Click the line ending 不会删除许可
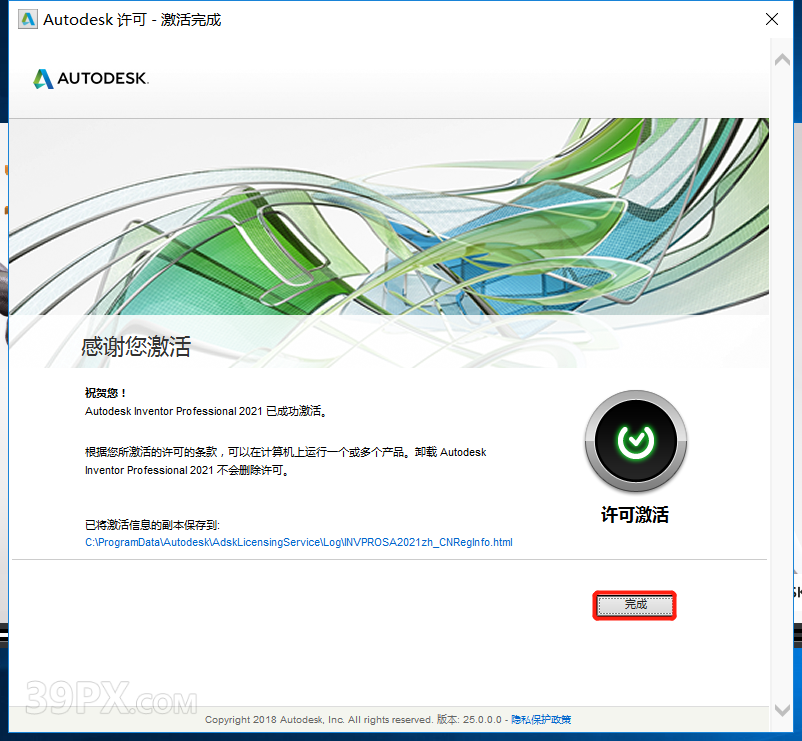 (187, 470)
